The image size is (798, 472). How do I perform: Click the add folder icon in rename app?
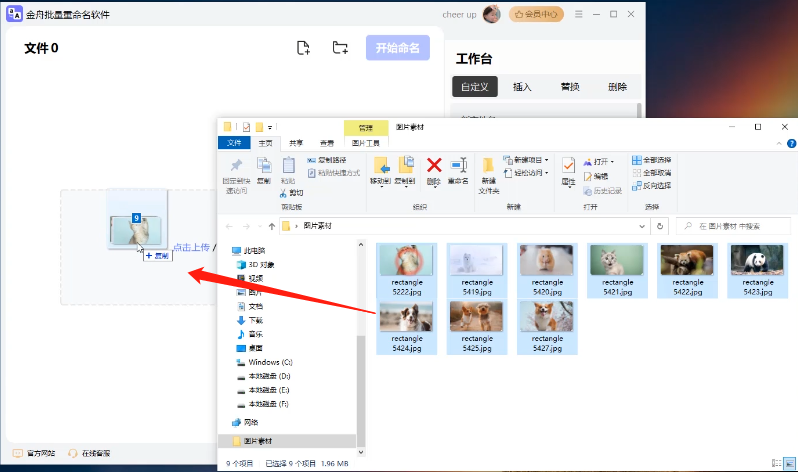[340, 48]
